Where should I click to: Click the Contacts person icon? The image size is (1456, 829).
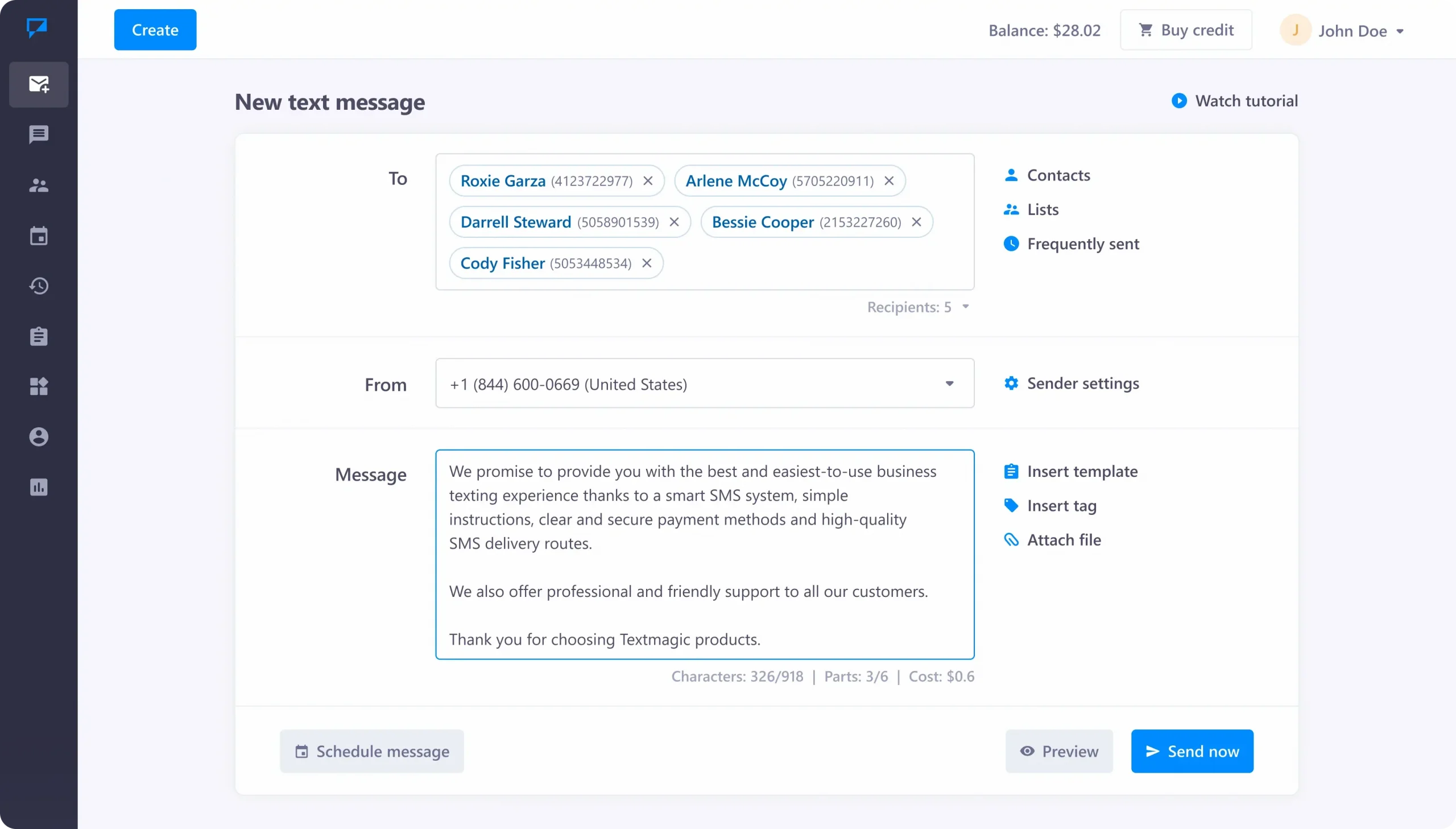(1011, 175)
